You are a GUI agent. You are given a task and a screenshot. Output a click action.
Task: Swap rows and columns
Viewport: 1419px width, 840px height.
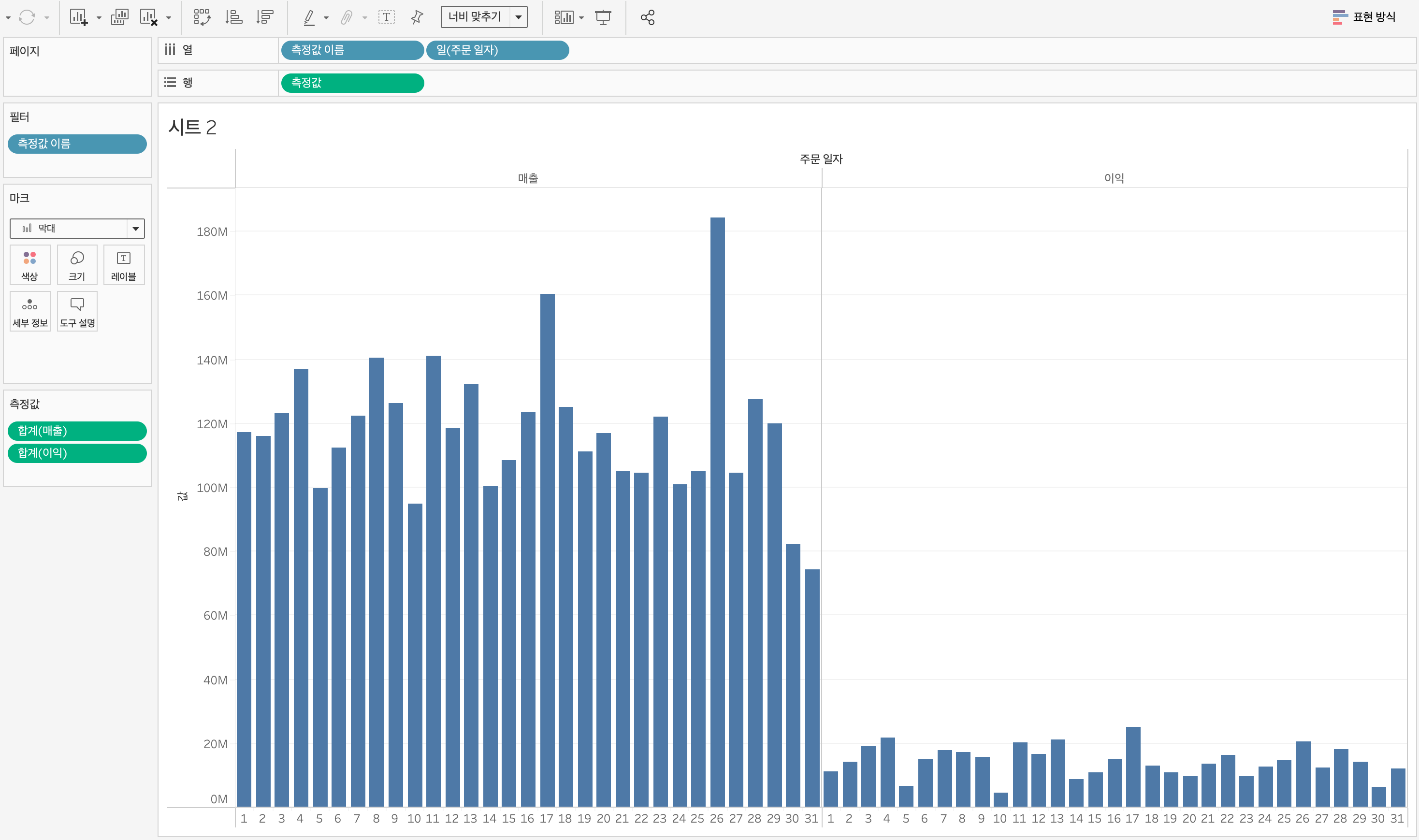click(x=202, y=17)
